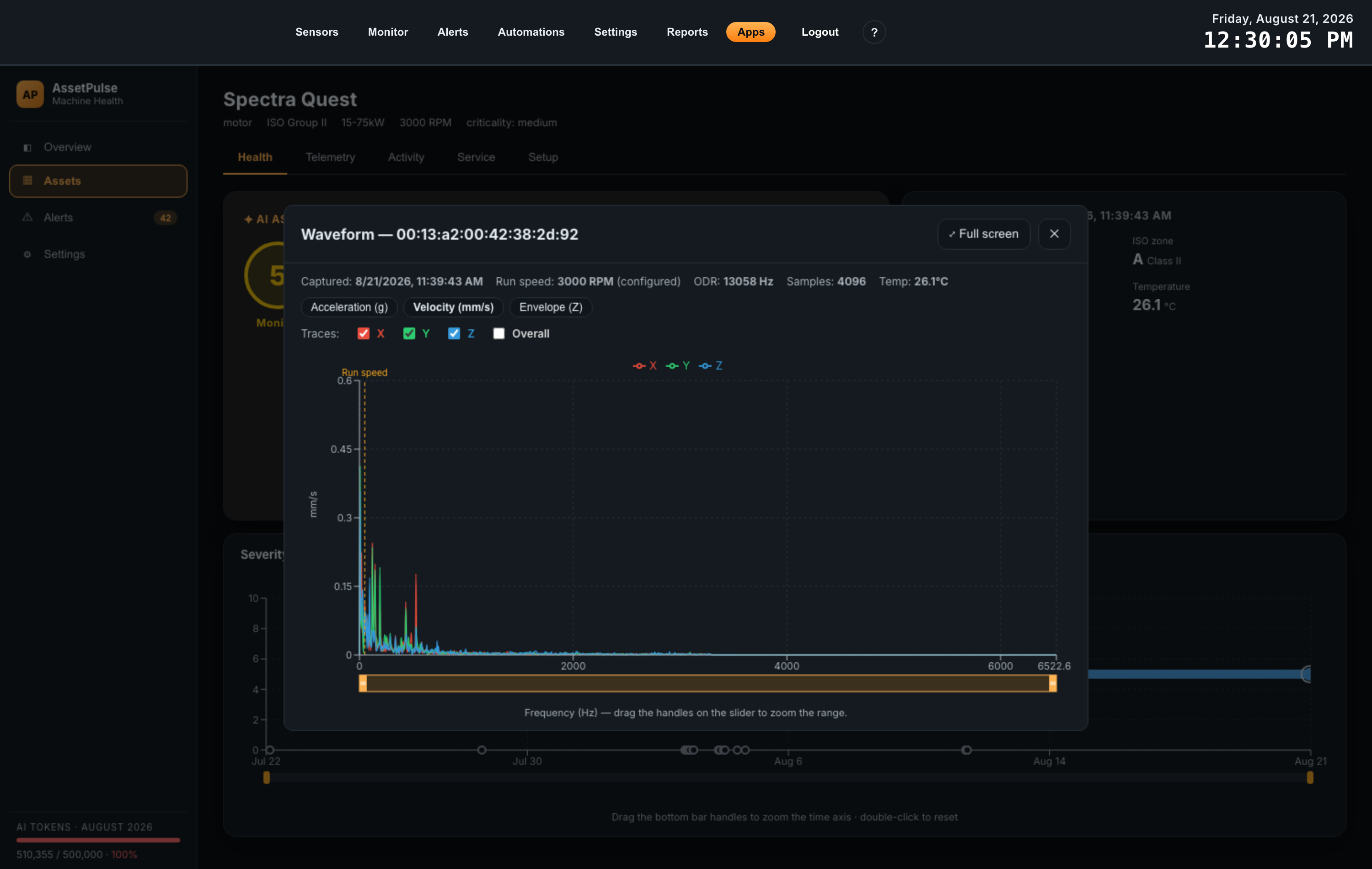Open Alerts in the sidebar
The image size is (1372, 869).
98,218
